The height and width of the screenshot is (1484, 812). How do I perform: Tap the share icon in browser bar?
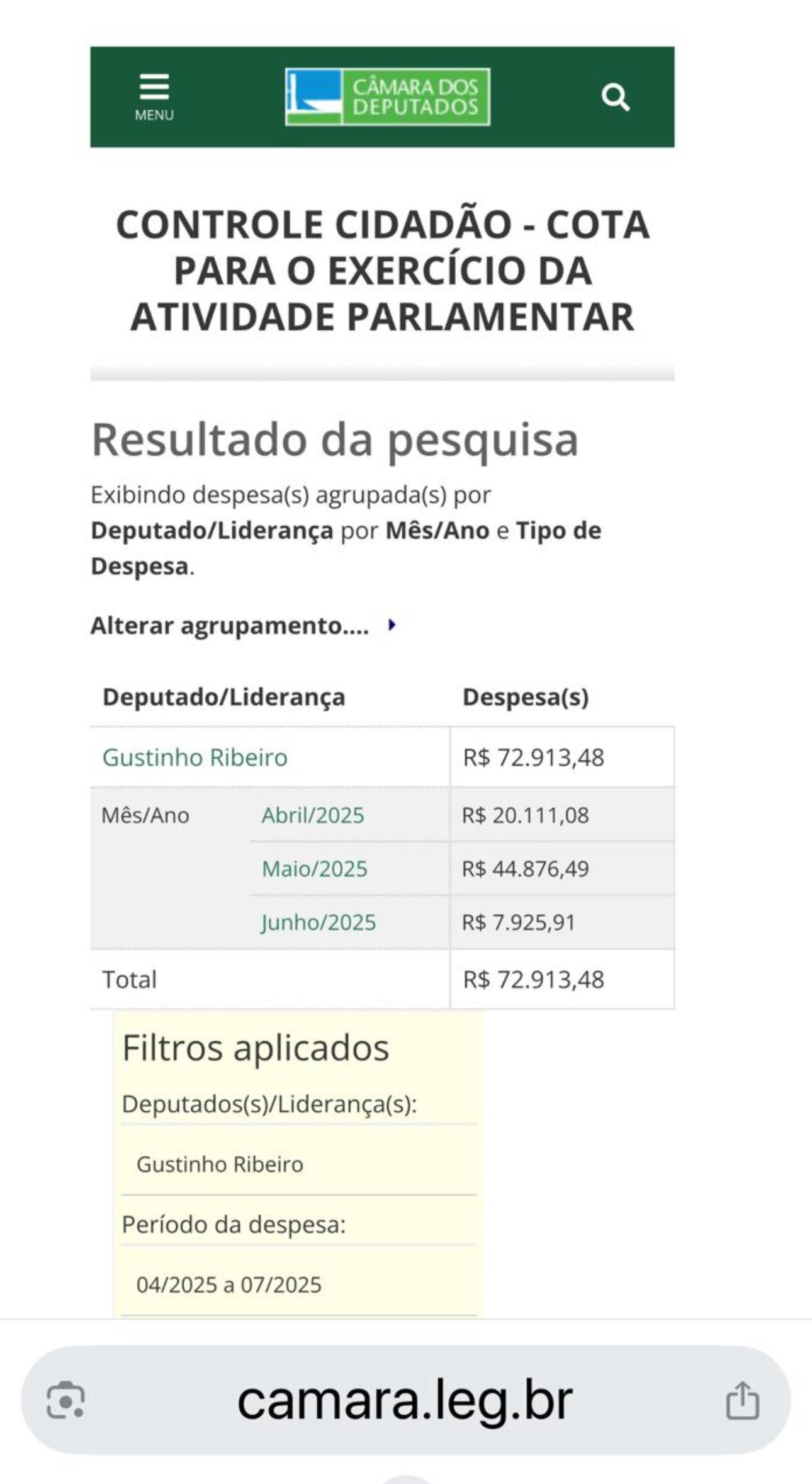pos(743,1400)
